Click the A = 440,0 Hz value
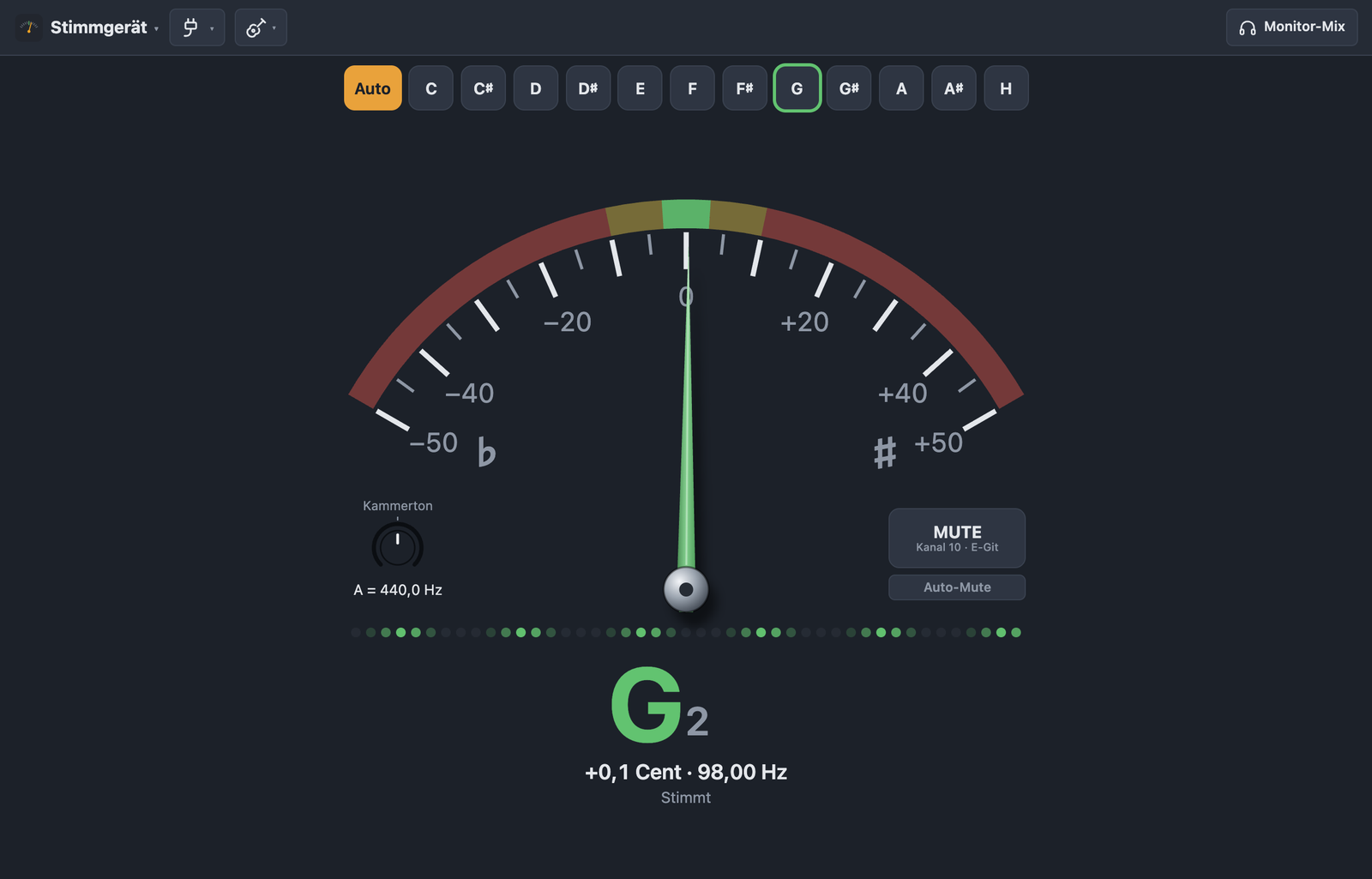Viewport: 1372px width, 879px height. (x=398, y=590)
